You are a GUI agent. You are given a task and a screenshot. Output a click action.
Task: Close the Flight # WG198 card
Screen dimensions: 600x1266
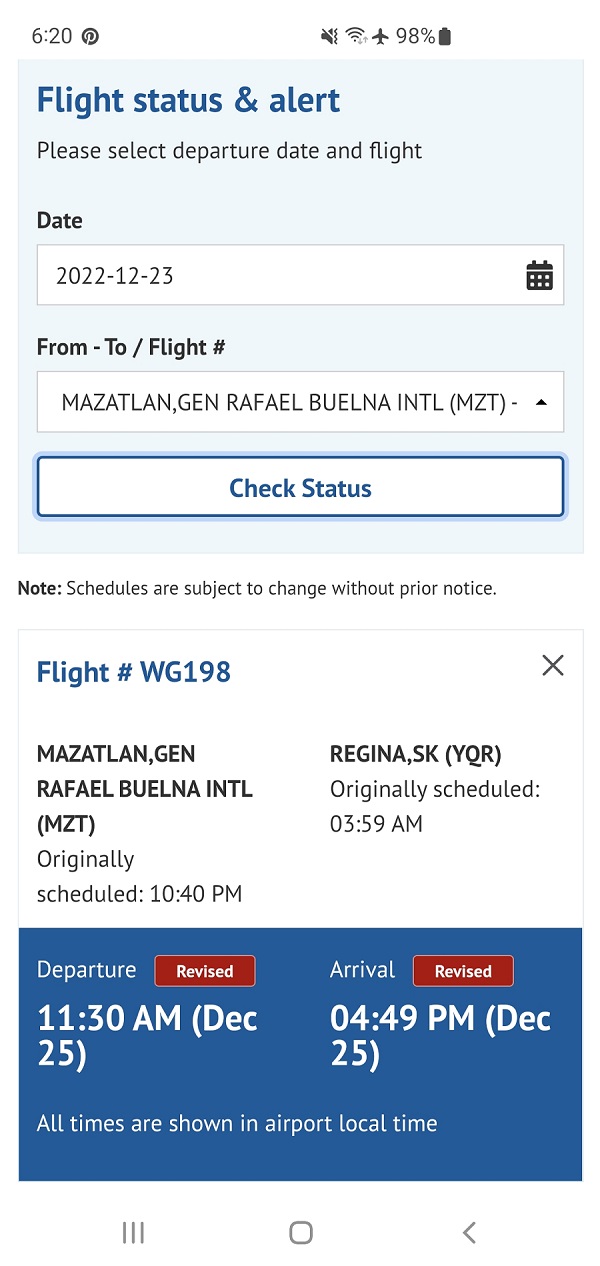point(552,666)
